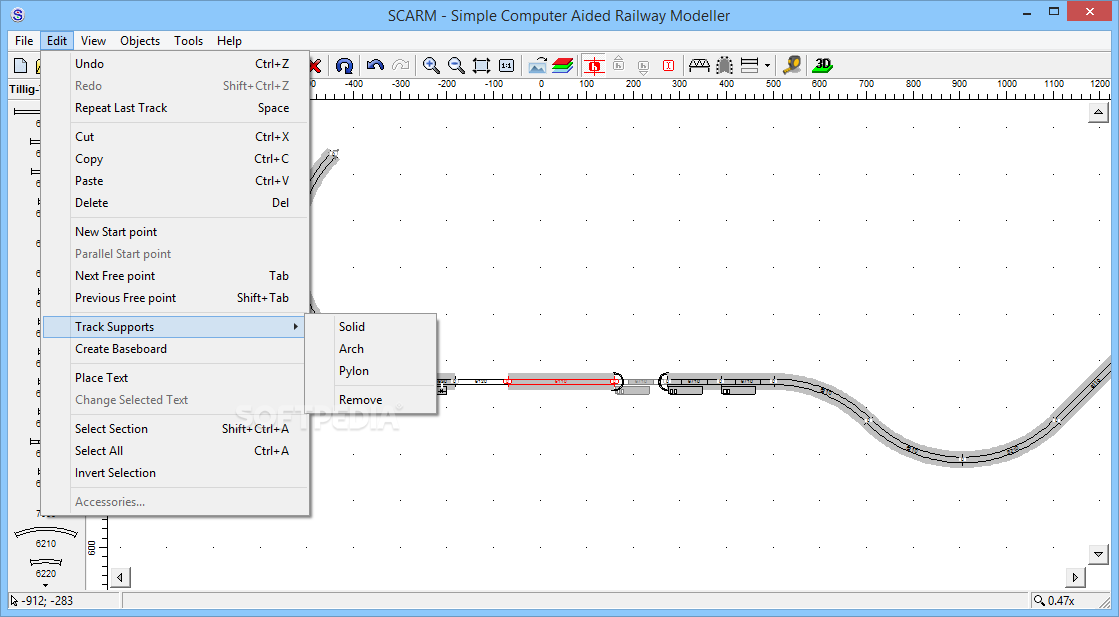The image size is (1119, 617).
Task: Click the red selected track segment
Action: pyautogui.click(x=561, y=382)
